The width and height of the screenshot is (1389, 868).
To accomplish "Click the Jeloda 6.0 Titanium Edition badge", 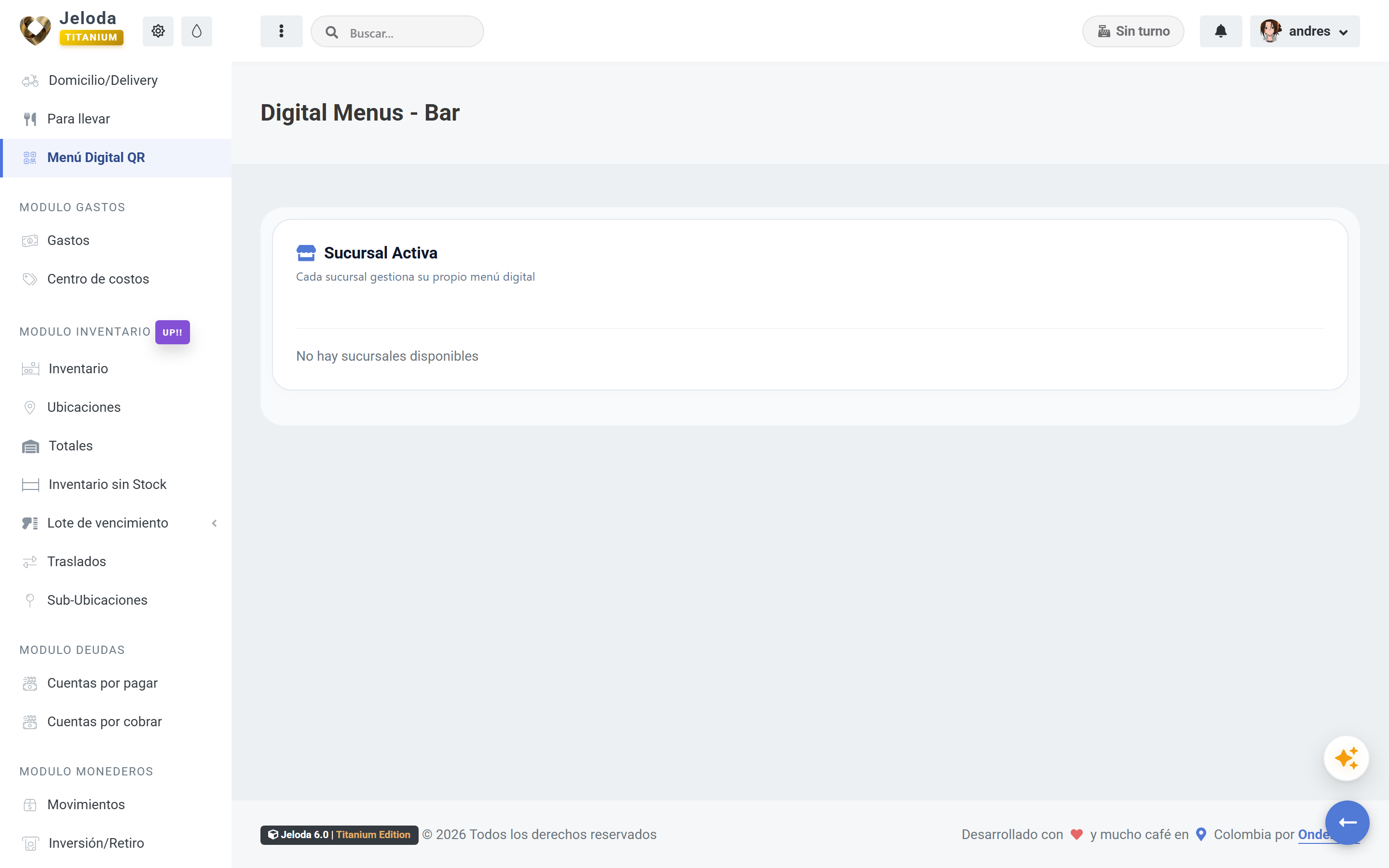I will 339,835.
